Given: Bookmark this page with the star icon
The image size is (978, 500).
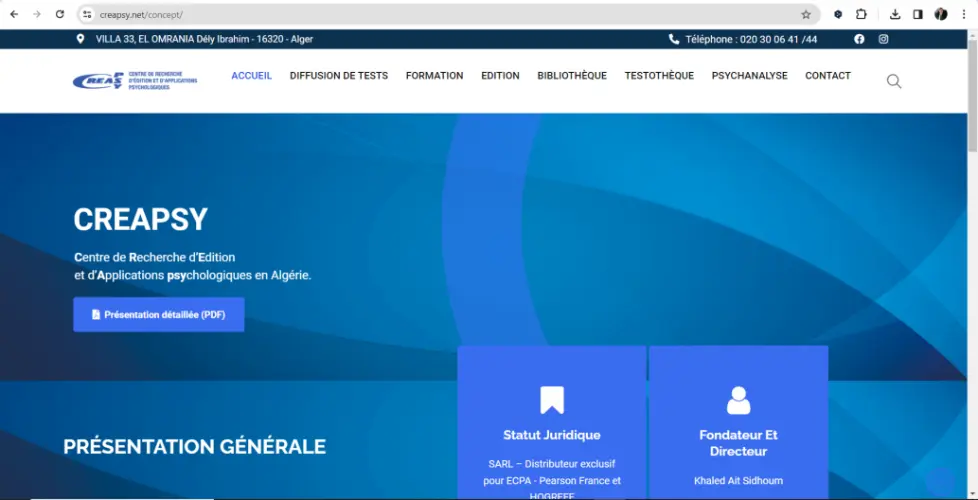Looking at the screenshot, I should click(x=806, y=14).
